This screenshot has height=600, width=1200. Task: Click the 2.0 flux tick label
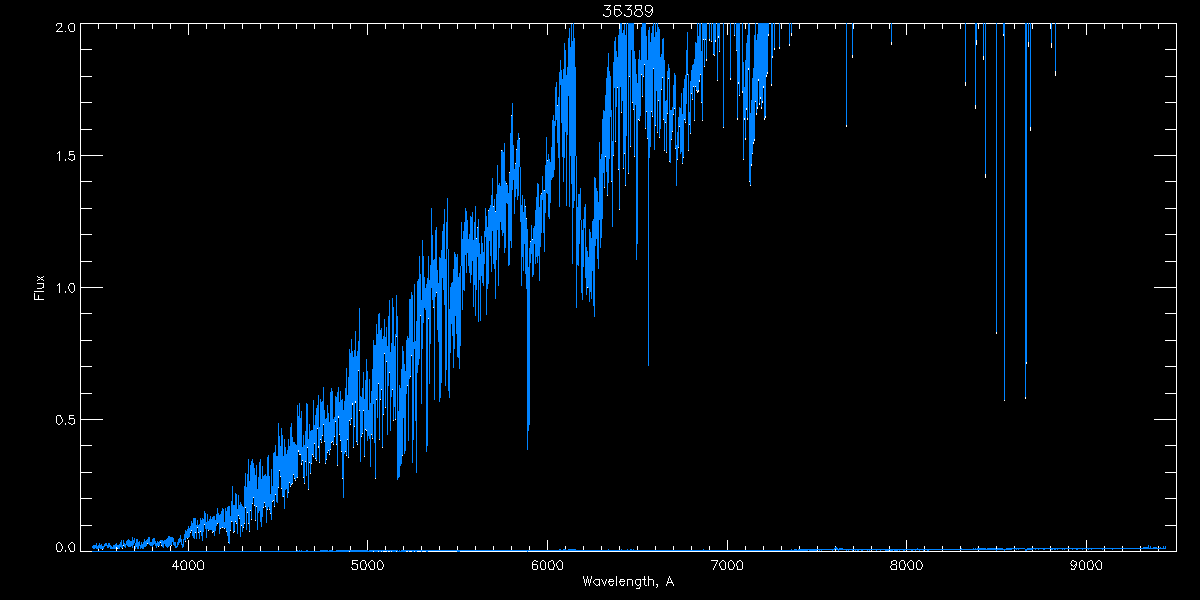click(x=64, y=27)
